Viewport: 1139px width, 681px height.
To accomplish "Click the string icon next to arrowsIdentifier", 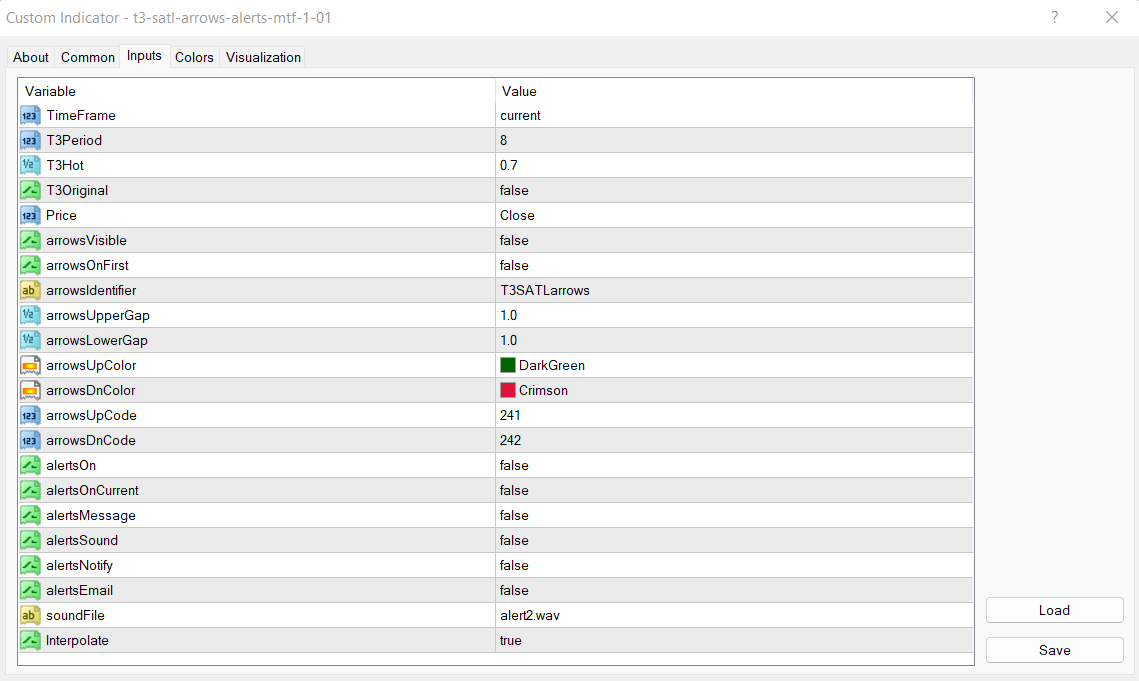I will pyautogui.click(x=30, y=291).
